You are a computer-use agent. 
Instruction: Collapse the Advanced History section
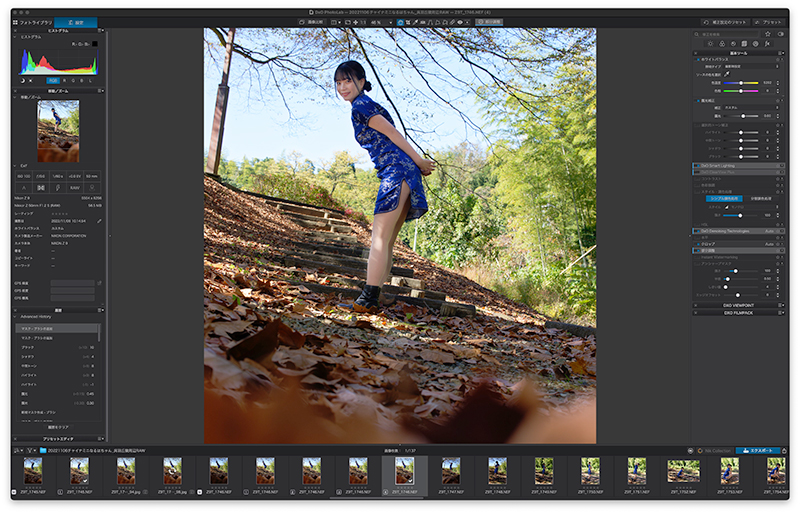click(15, 316)
